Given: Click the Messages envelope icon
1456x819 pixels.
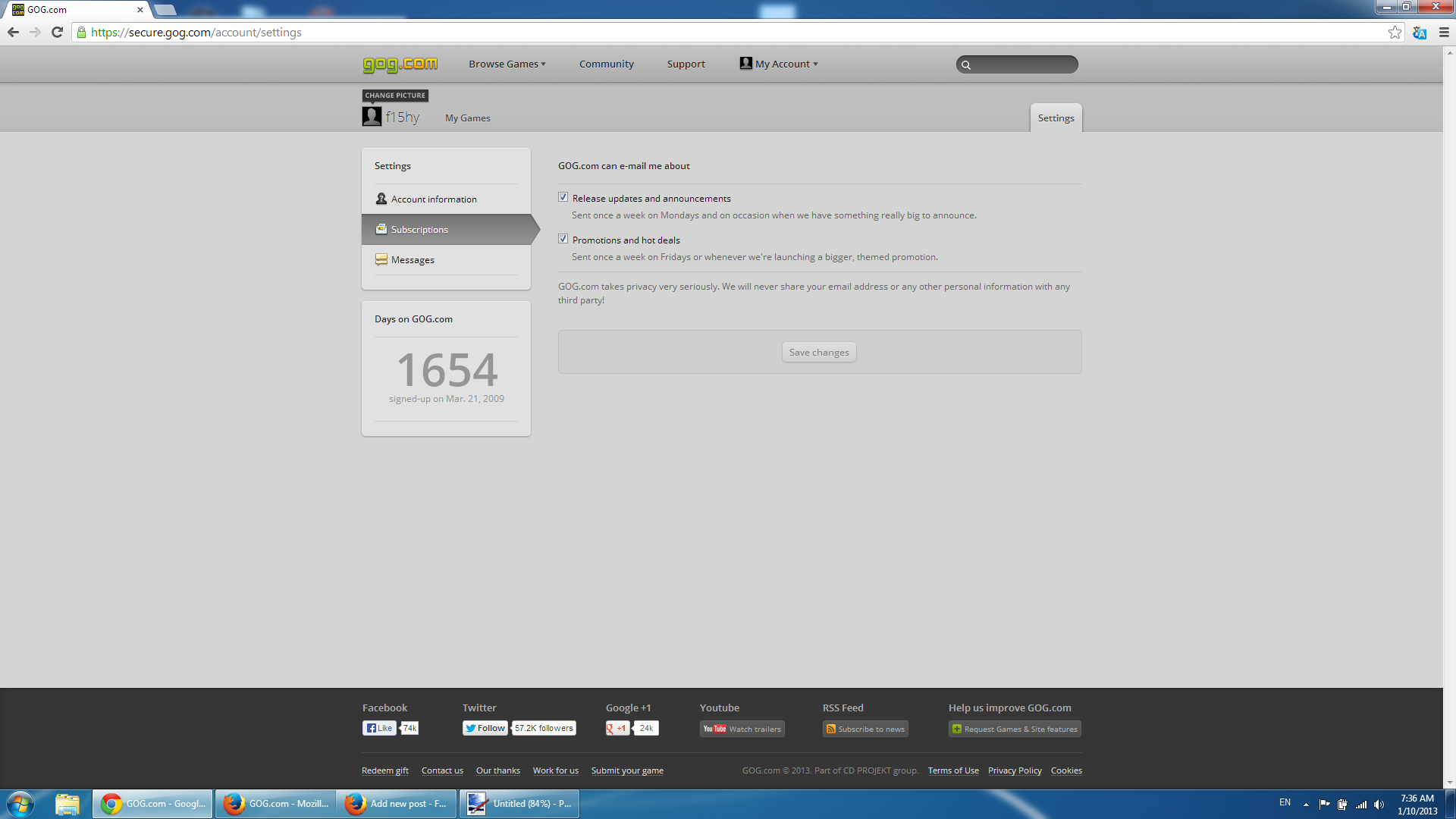Looking at the screenshot, I should (x=381, y=259).
